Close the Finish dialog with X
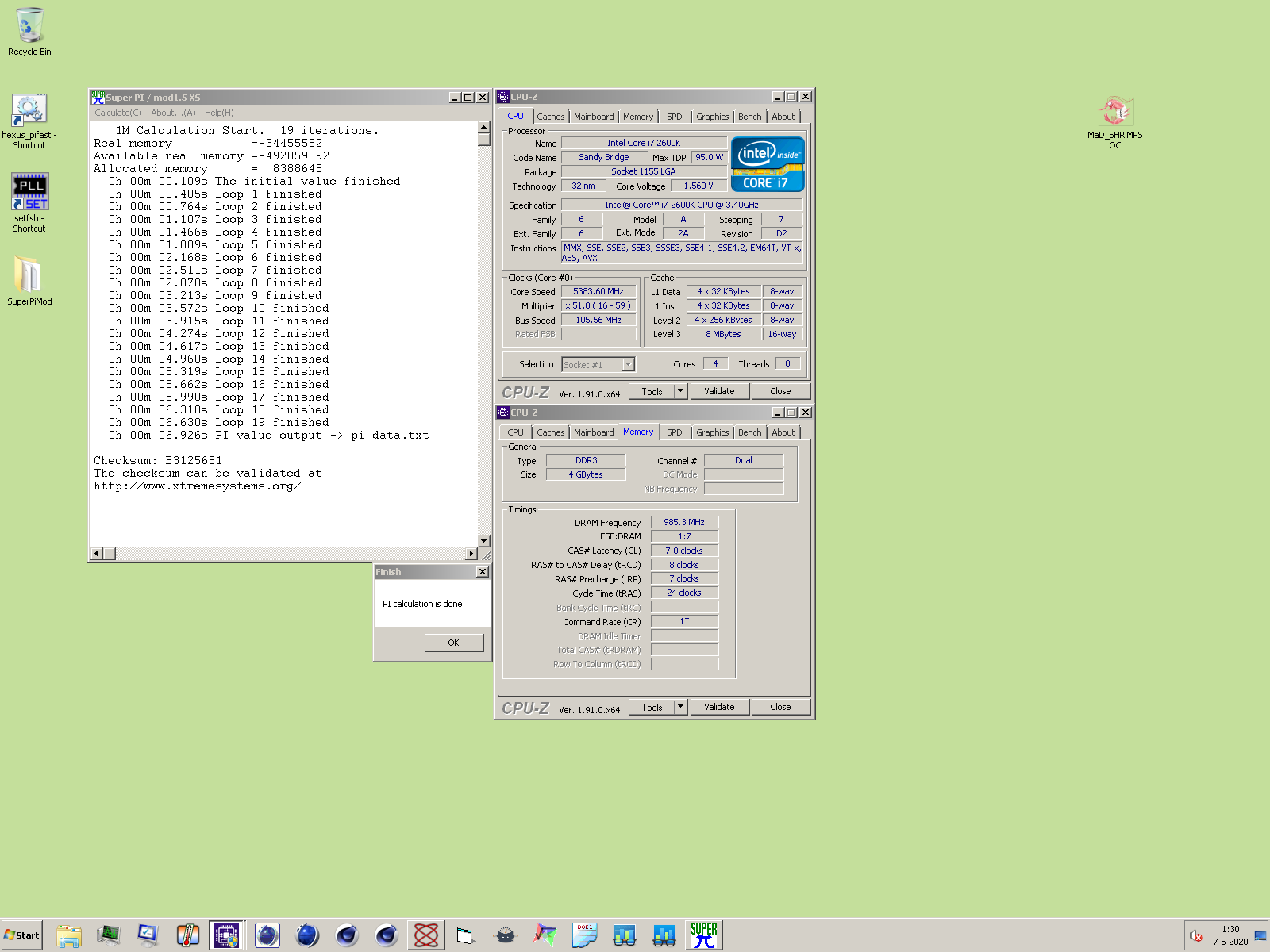Screen dimensions: 1270x952 [x=483, y=572]
